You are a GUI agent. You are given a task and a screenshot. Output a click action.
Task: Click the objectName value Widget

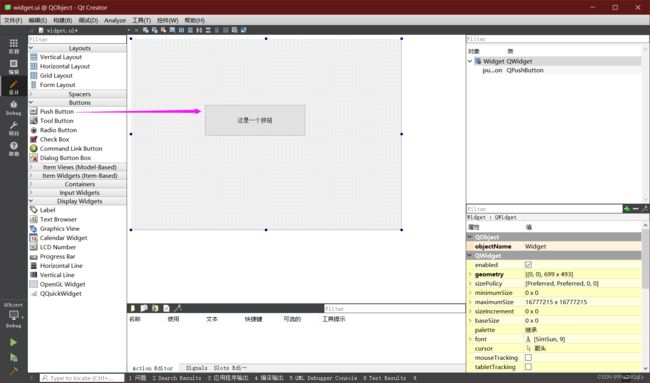536,246
